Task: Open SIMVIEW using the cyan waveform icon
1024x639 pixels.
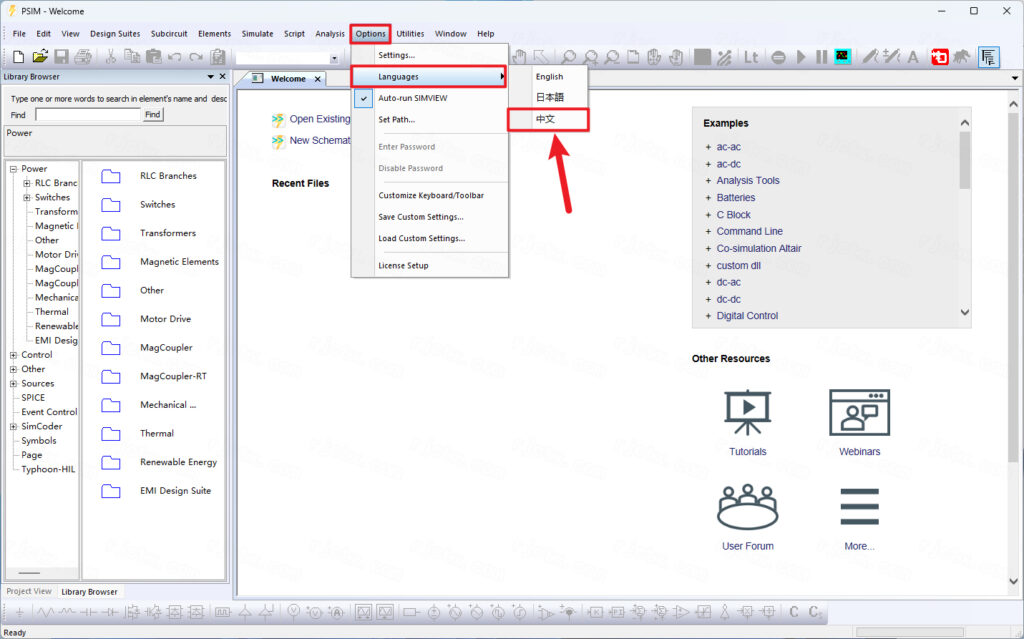Action: pyautogui.click(x=843, y=57)
